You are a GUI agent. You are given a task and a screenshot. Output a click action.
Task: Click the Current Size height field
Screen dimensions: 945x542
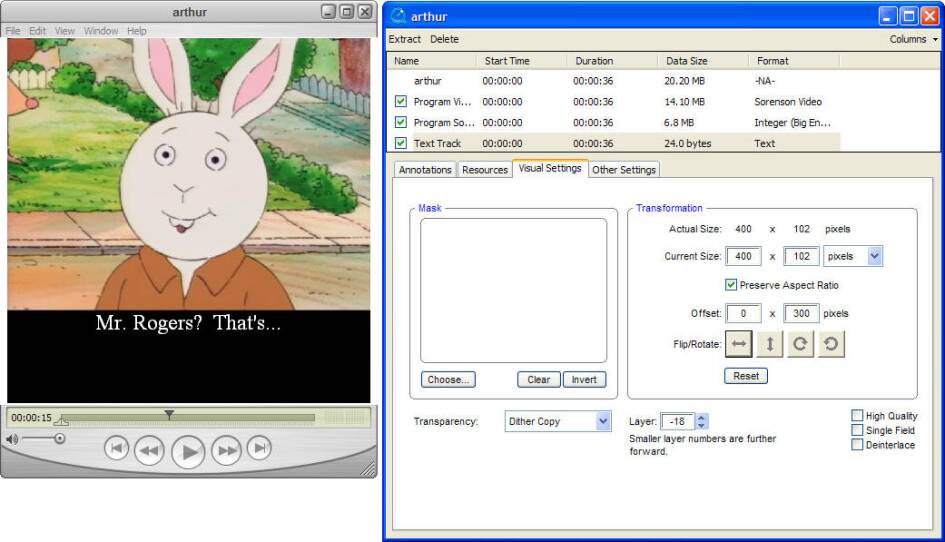click(x=801, y=256)
